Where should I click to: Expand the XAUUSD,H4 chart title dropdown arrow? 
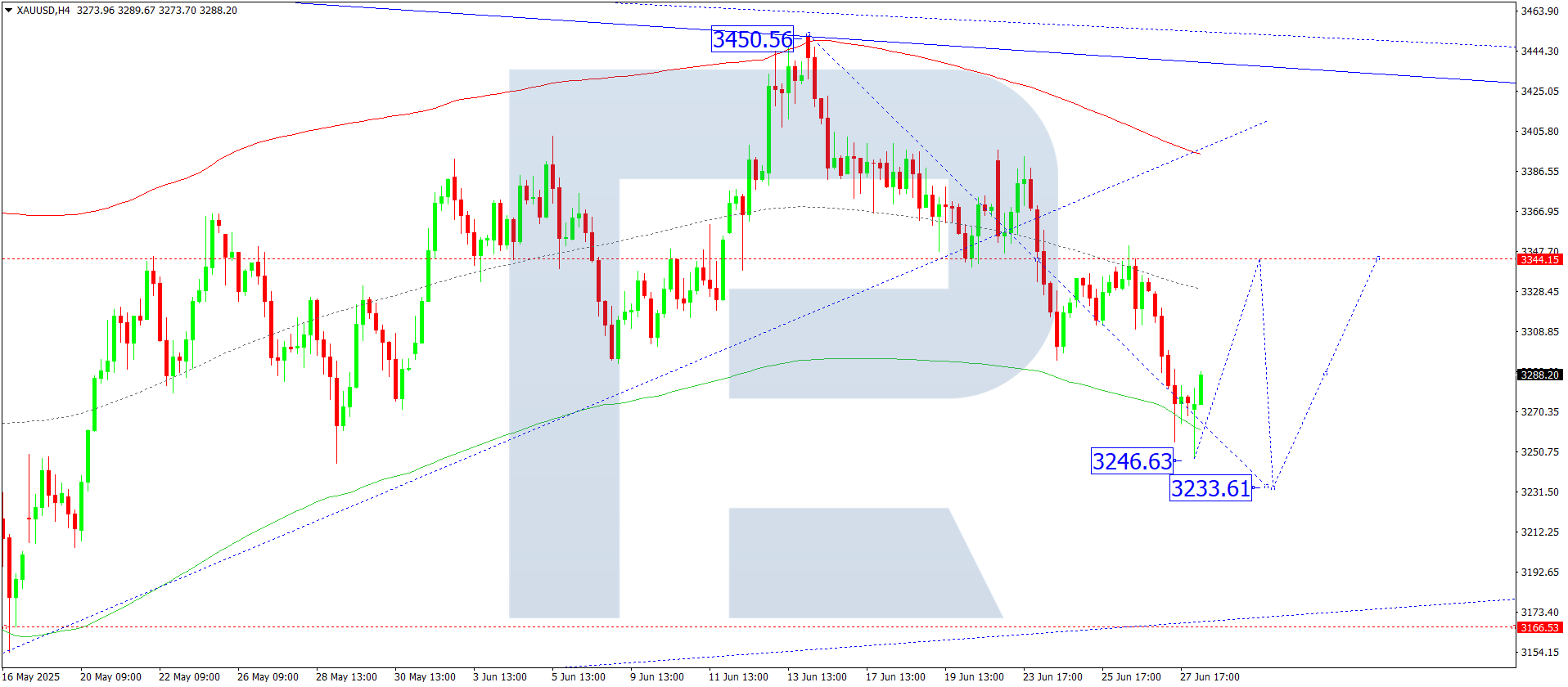[8, 11]
